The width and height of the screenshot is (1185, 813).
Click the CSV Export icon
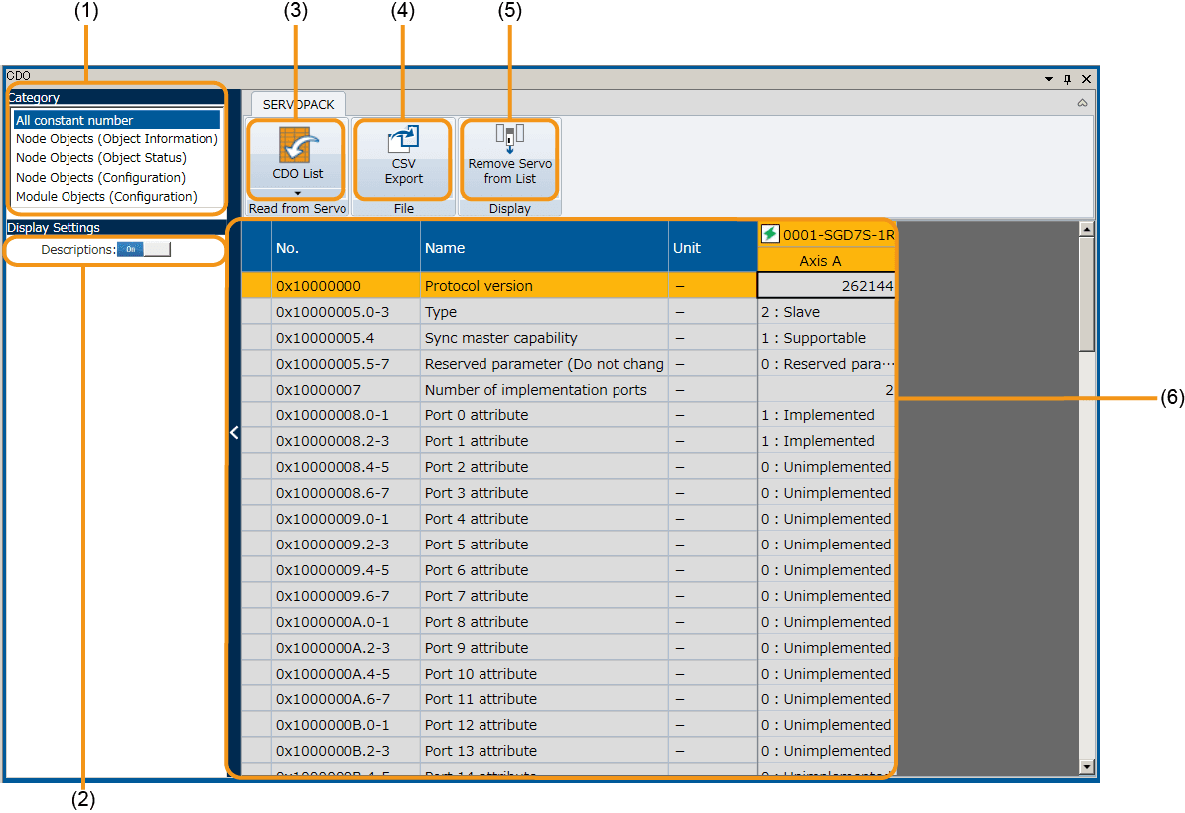(404, 140)
